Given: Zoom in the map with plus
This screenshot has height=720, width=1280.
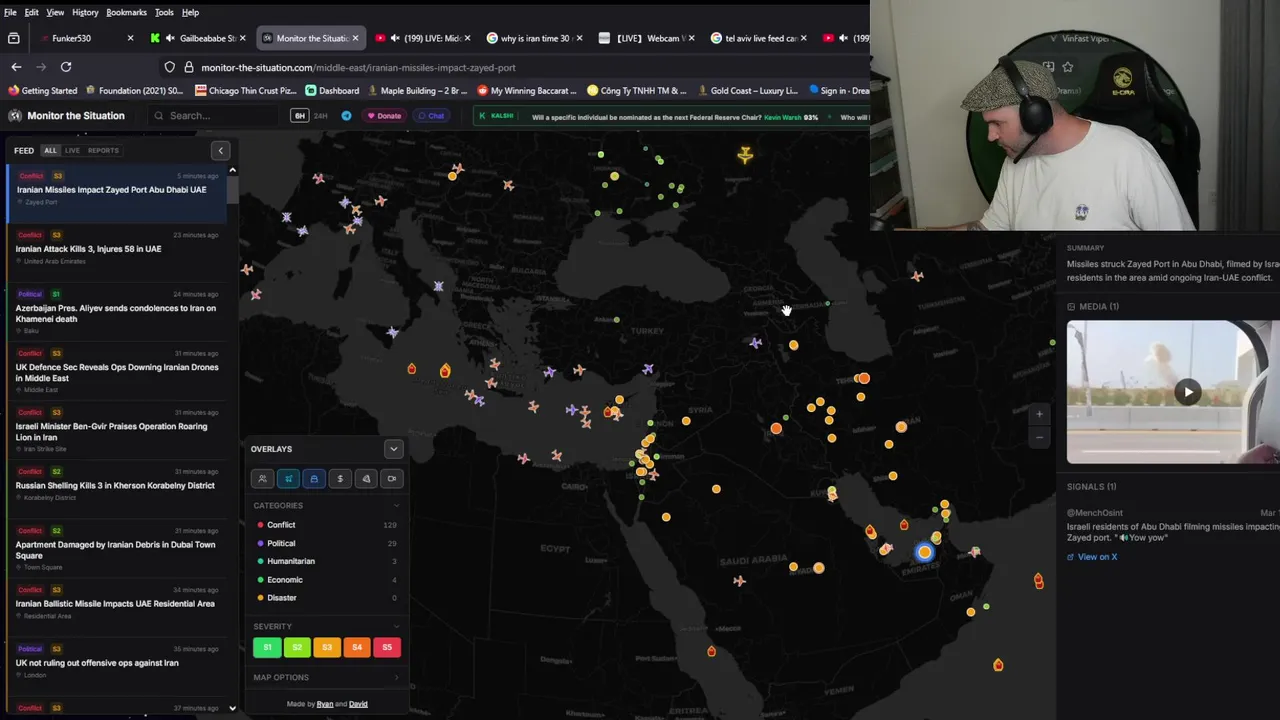Looking at the screenshot, I should coord(1039,414).
